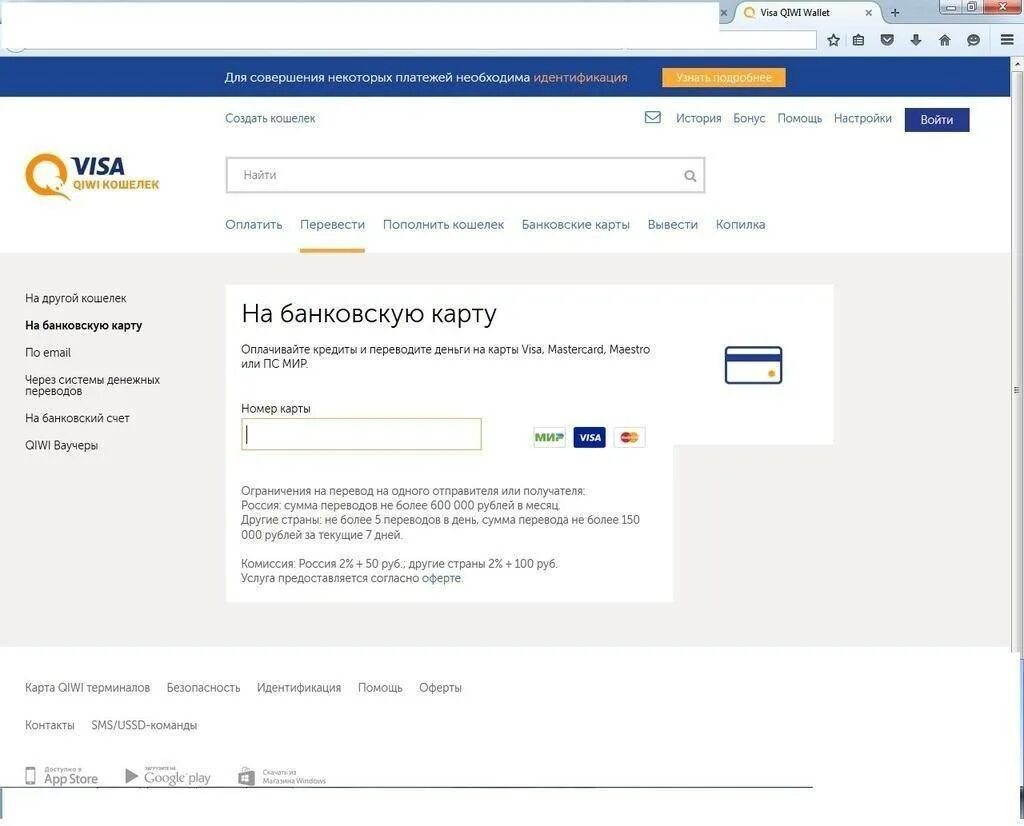Select На банковскую карту in sidebar
The width and height of the screenshot is (1024, 826).
pyautogui.click(x=84, y=325)
